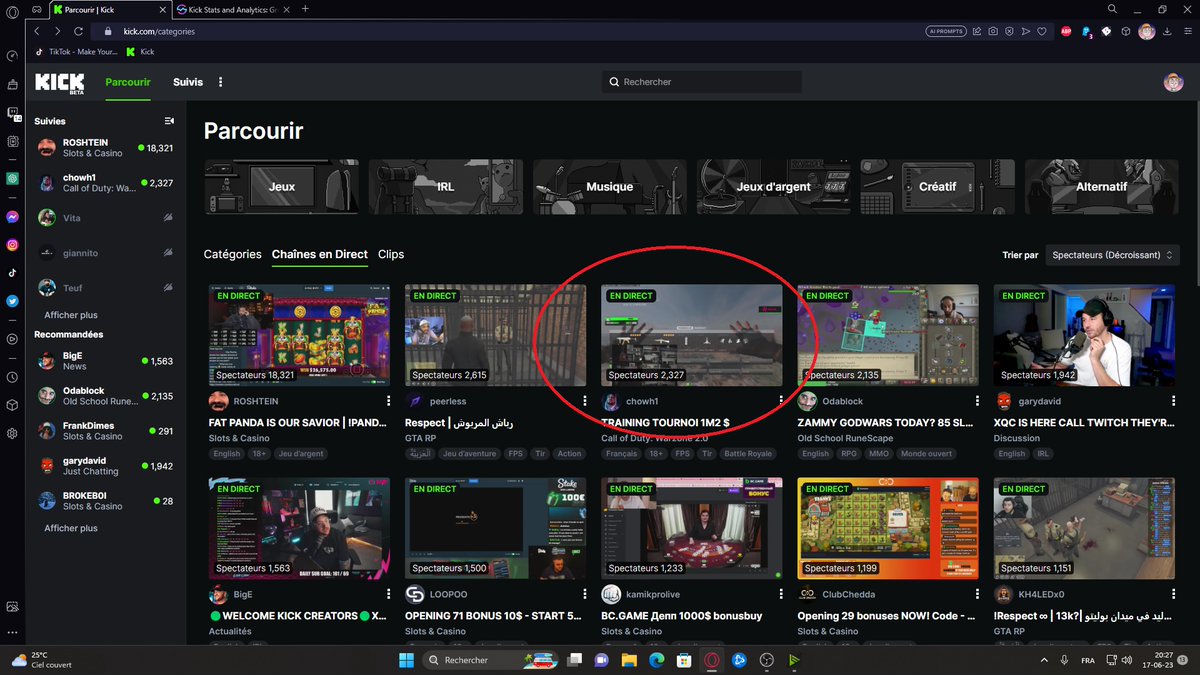
Task: Open Suivis in Kick header
Action: pyautogui.click(x=188, y=82)
